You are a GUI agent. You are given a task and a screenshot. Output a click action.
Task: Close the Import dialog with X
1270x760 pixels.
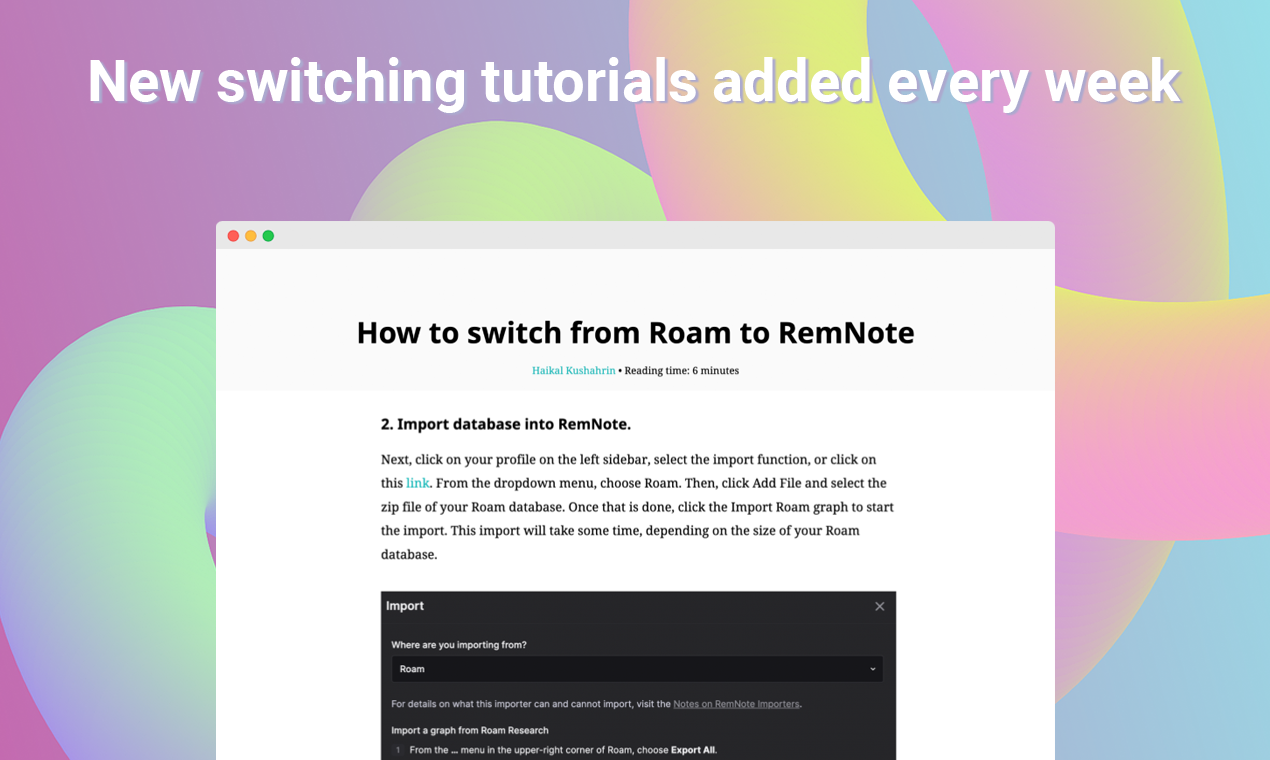pyautogui.click(x=880, y=606)
